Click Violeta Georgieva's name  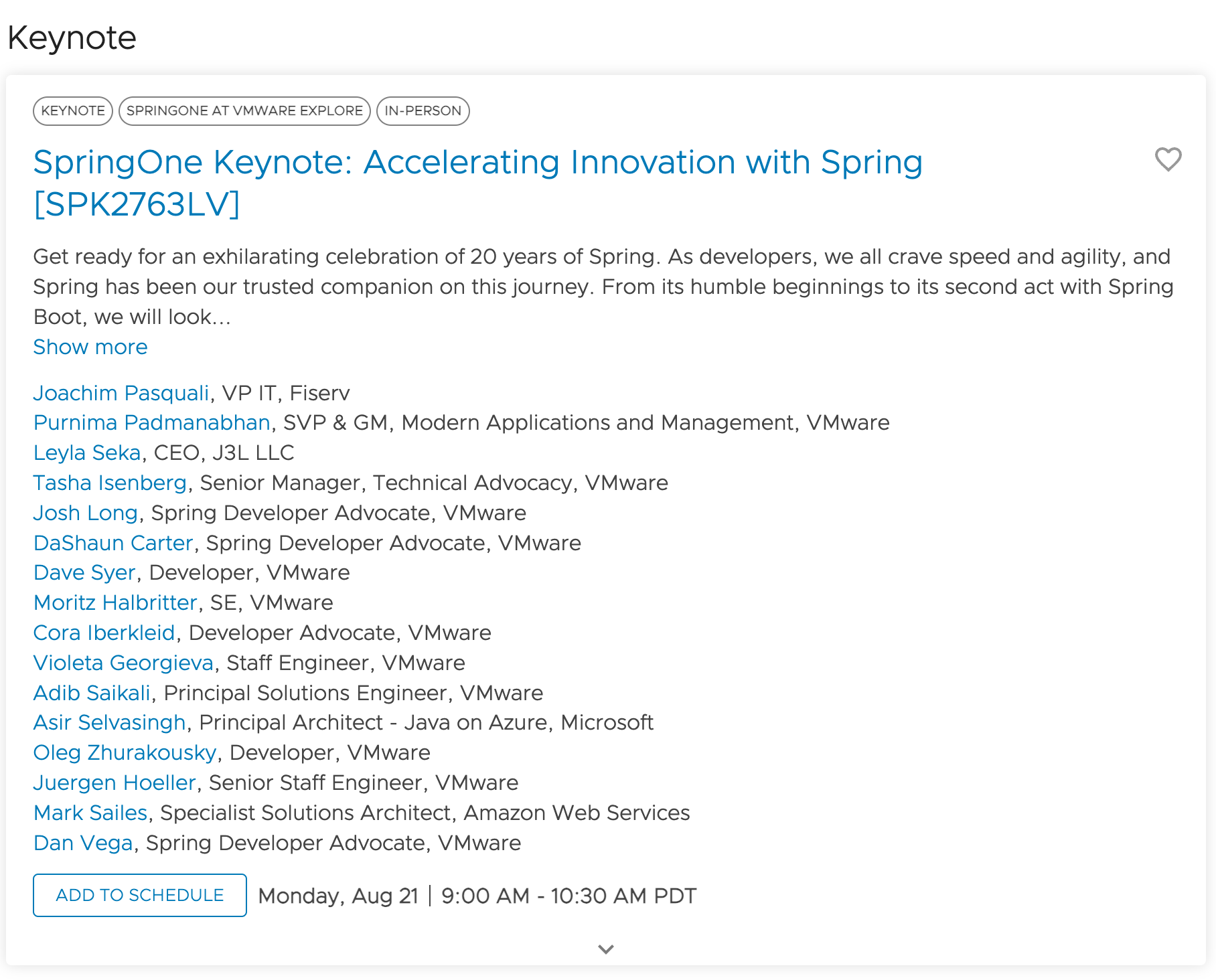pyautogui.click(x=123, y=663)
